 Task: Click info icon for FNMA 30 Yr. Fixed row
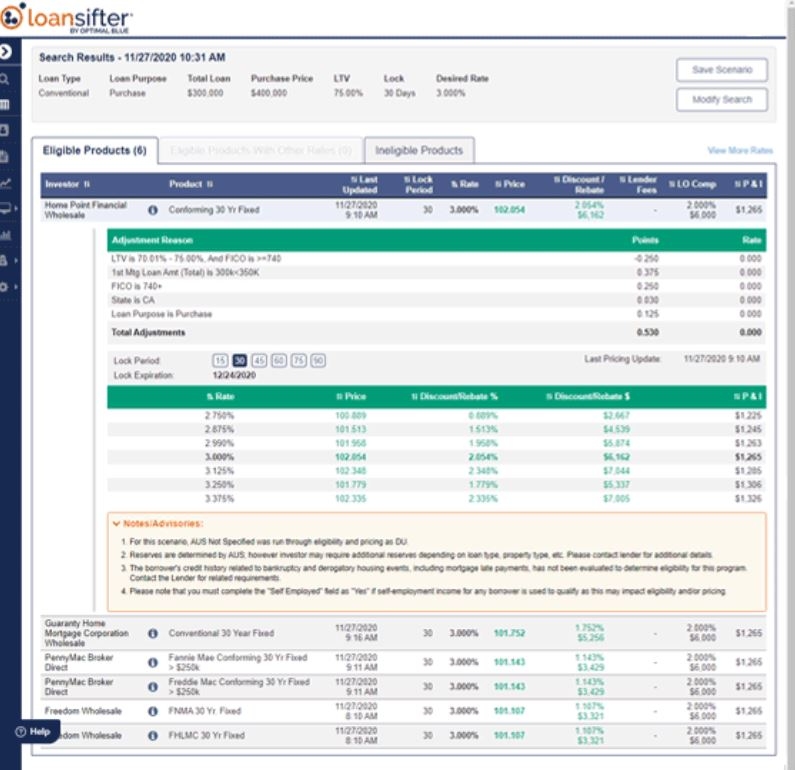[153, 711]
